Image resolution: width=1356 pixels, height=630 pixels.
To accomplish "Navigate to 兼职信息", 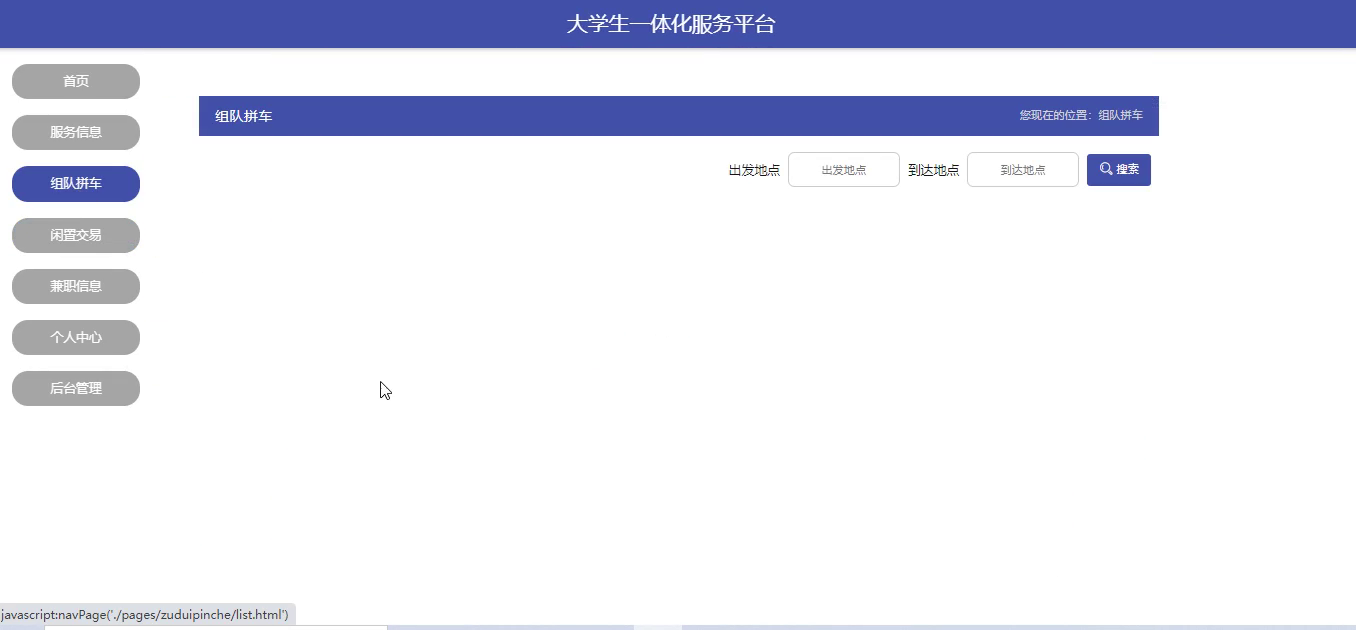I will (76, 286).
